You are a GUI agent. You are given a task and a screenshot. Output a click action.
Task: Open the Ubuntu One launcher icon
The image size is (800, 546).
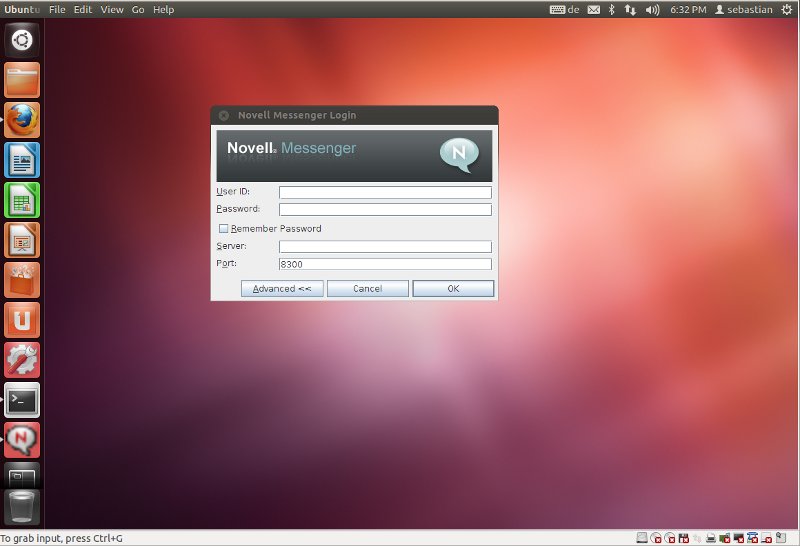pos(22,320)
